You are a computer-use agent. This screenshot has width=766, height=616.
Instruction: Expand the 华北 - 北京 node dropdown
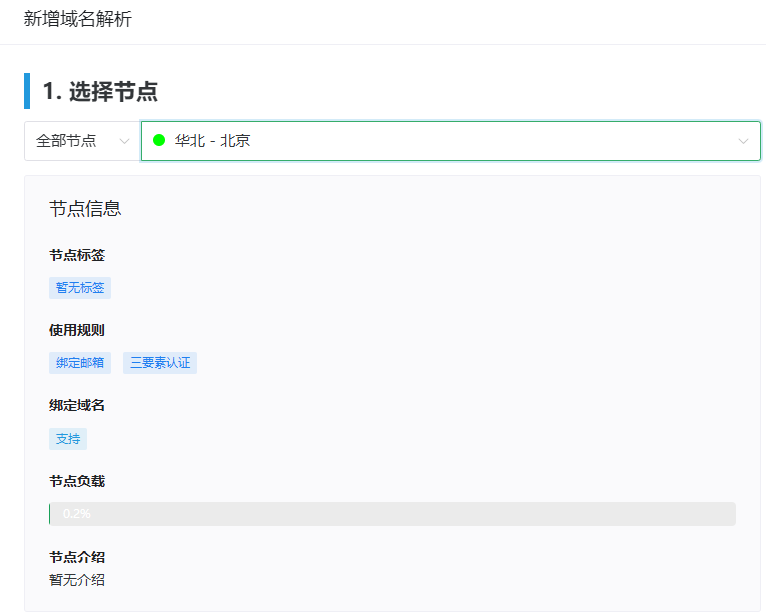point(450,141)
